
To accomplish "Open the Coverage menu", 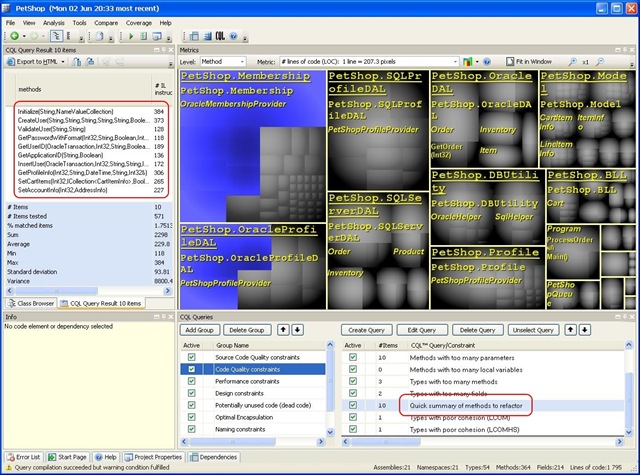I will (139, 23).
